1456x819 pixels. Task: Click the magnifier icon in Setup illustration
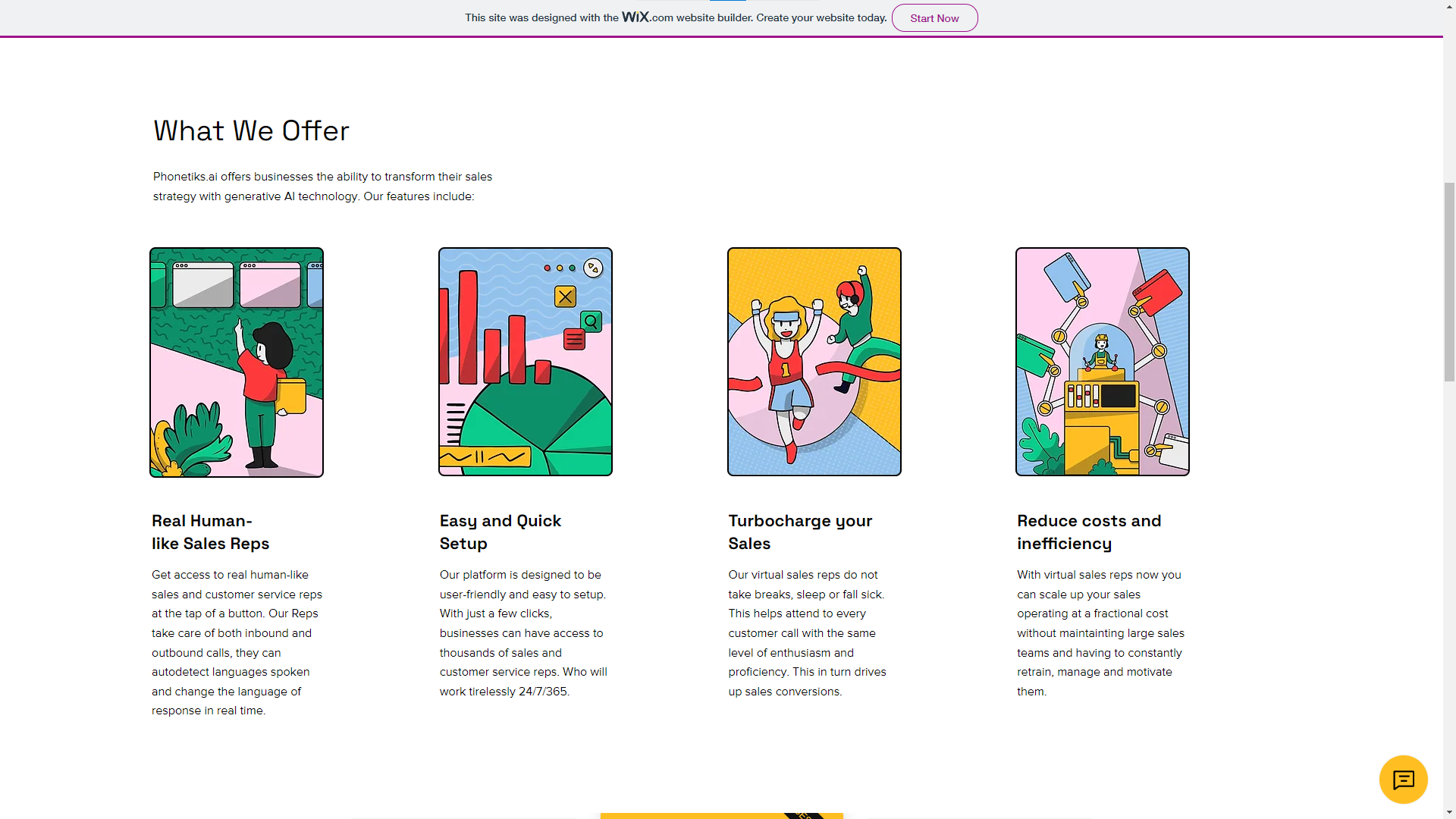pyautogui.click(x=591, y=322)
